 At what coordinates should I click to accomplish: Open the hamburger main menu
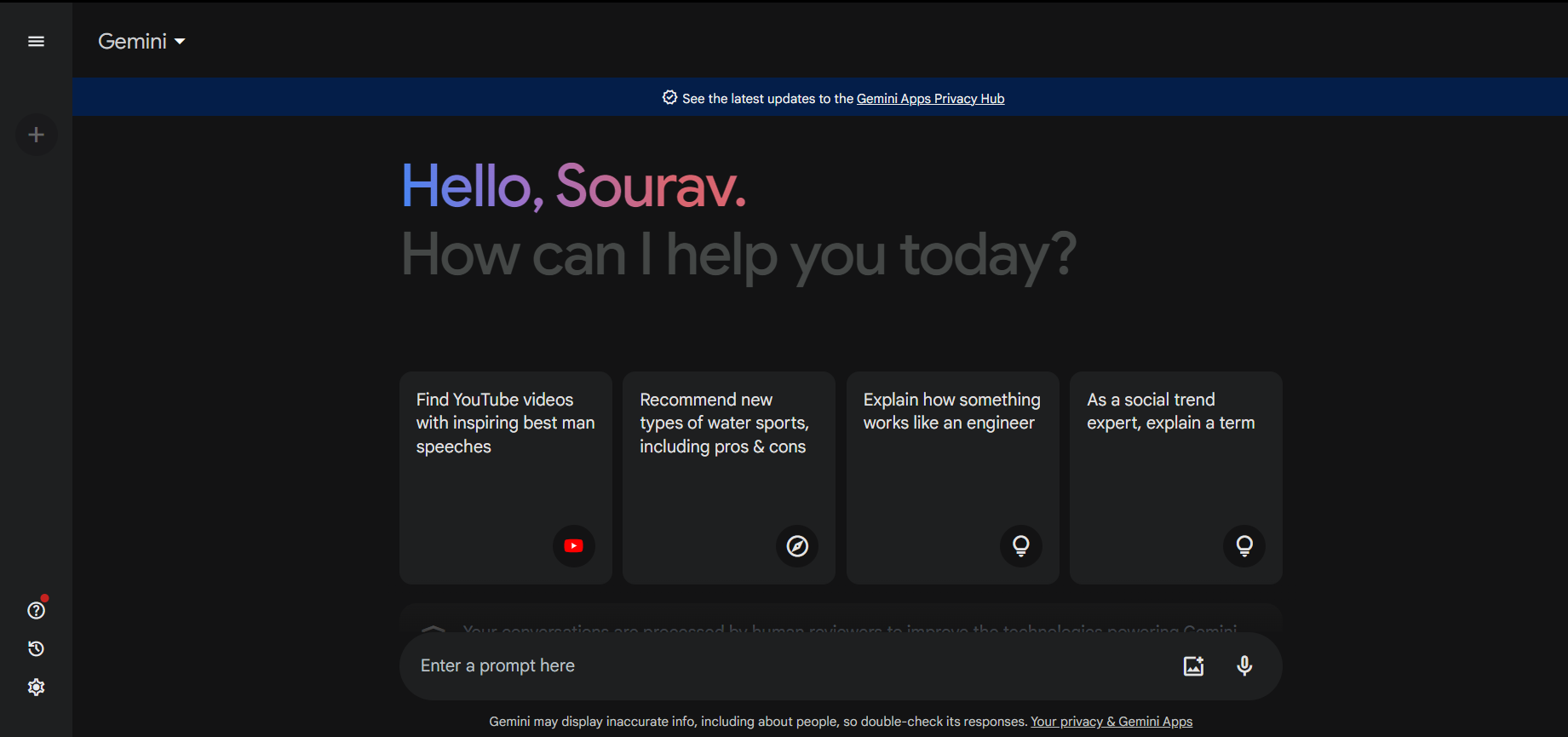click(36, 41)
